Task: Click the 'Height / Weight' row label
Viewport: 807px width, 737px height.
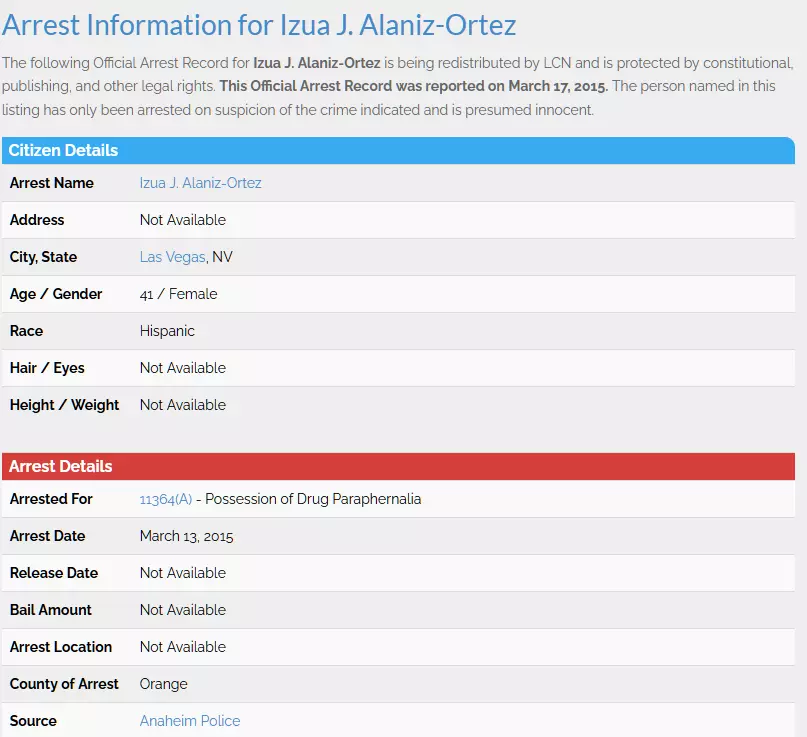Action: pos(64,405)
